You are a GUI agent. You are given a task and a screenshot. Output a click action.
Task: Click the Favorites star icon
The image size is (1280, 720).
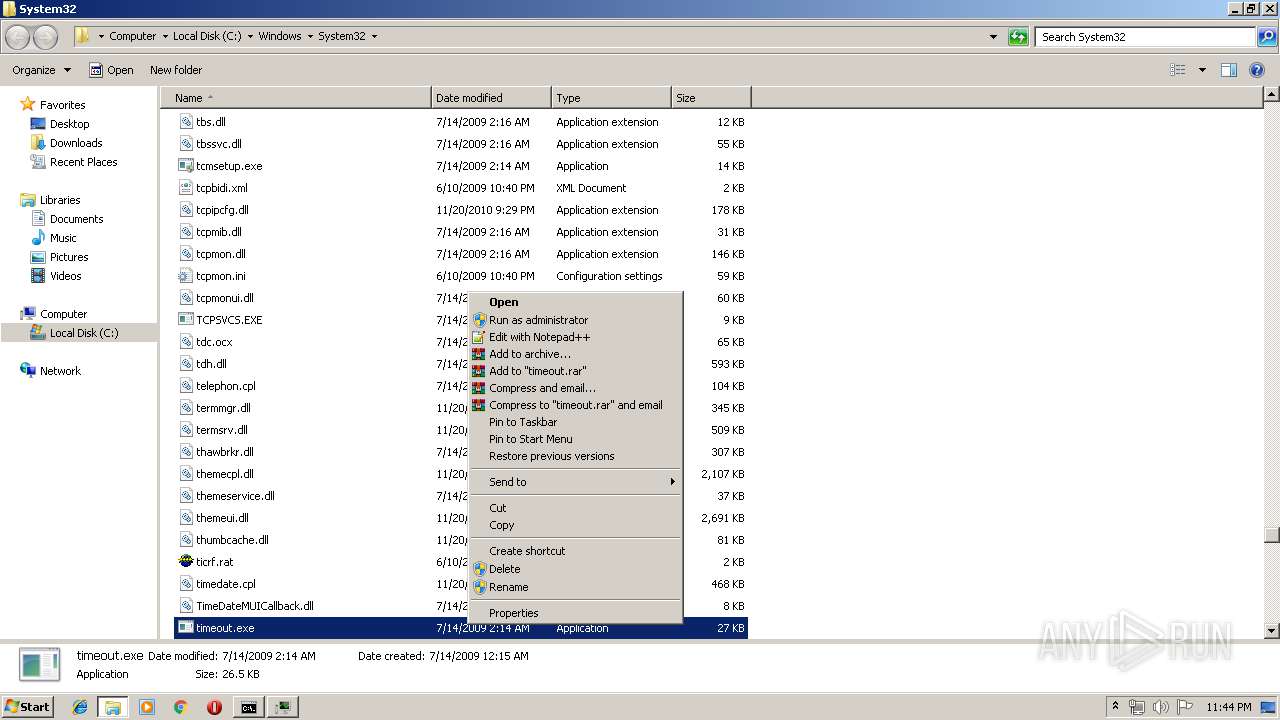click(27, 104)
